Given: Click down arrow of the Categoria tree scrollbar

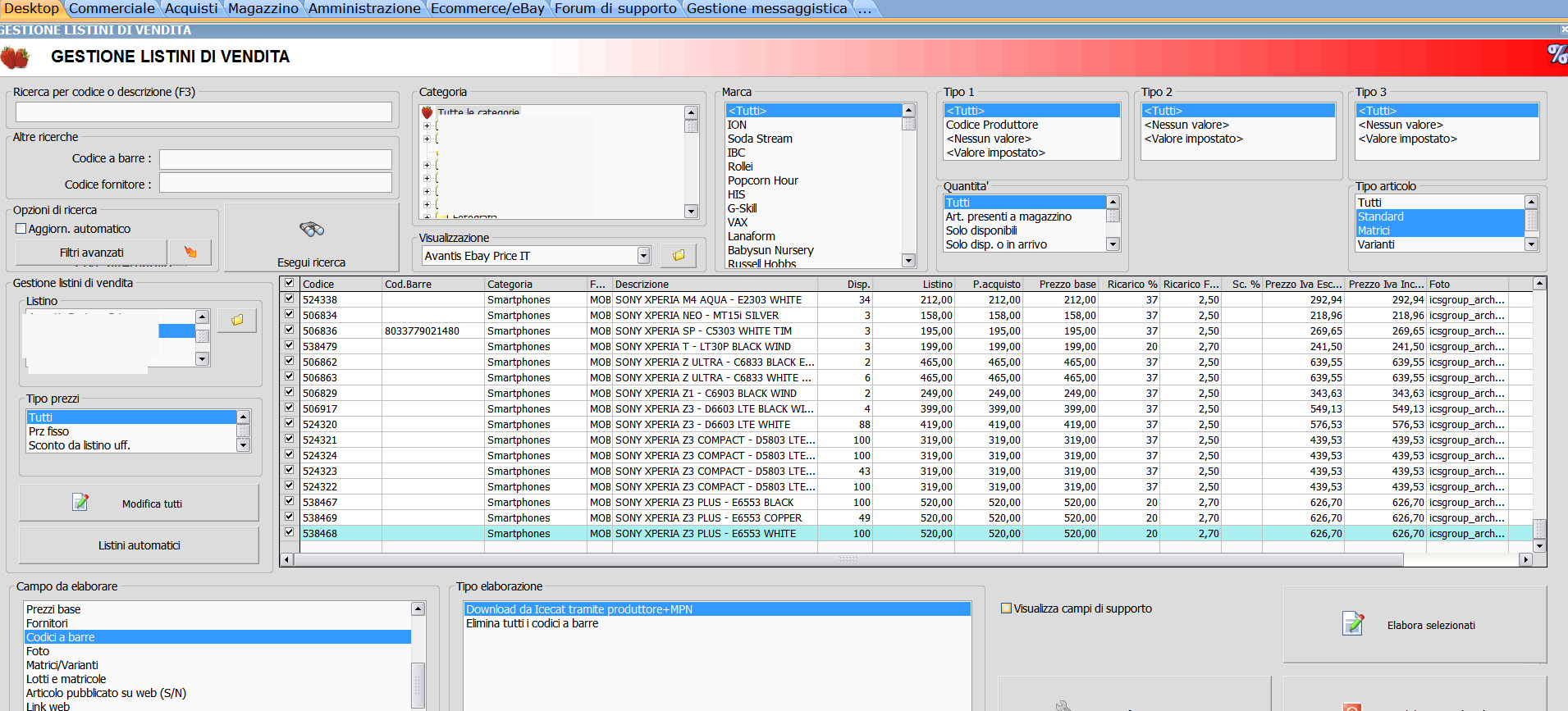Looking at the screenshot, I should [x=691, y=212].
